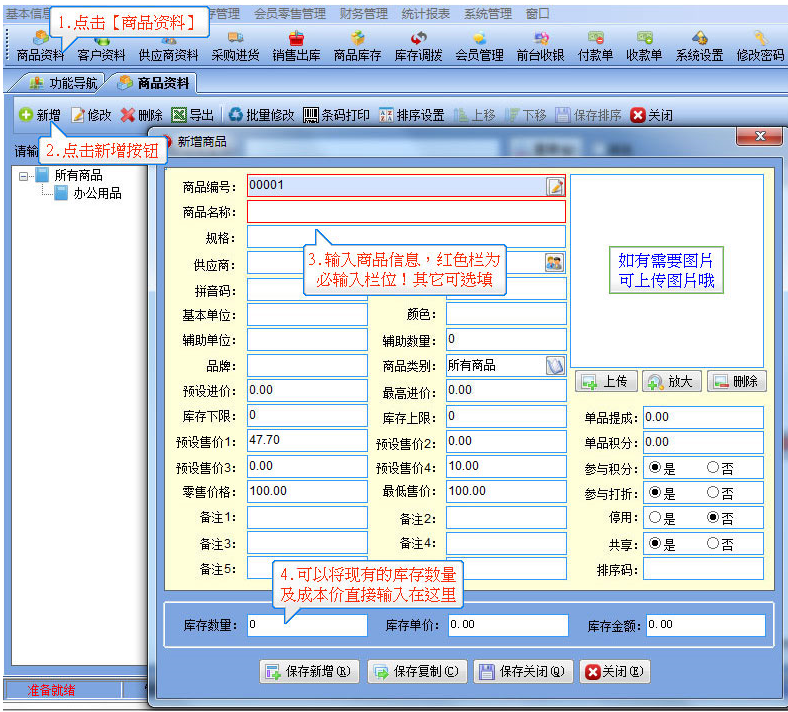Open 采购进货 toolbar icon
This screenshot has width=788, height=712.
click(x=235, y=49)
